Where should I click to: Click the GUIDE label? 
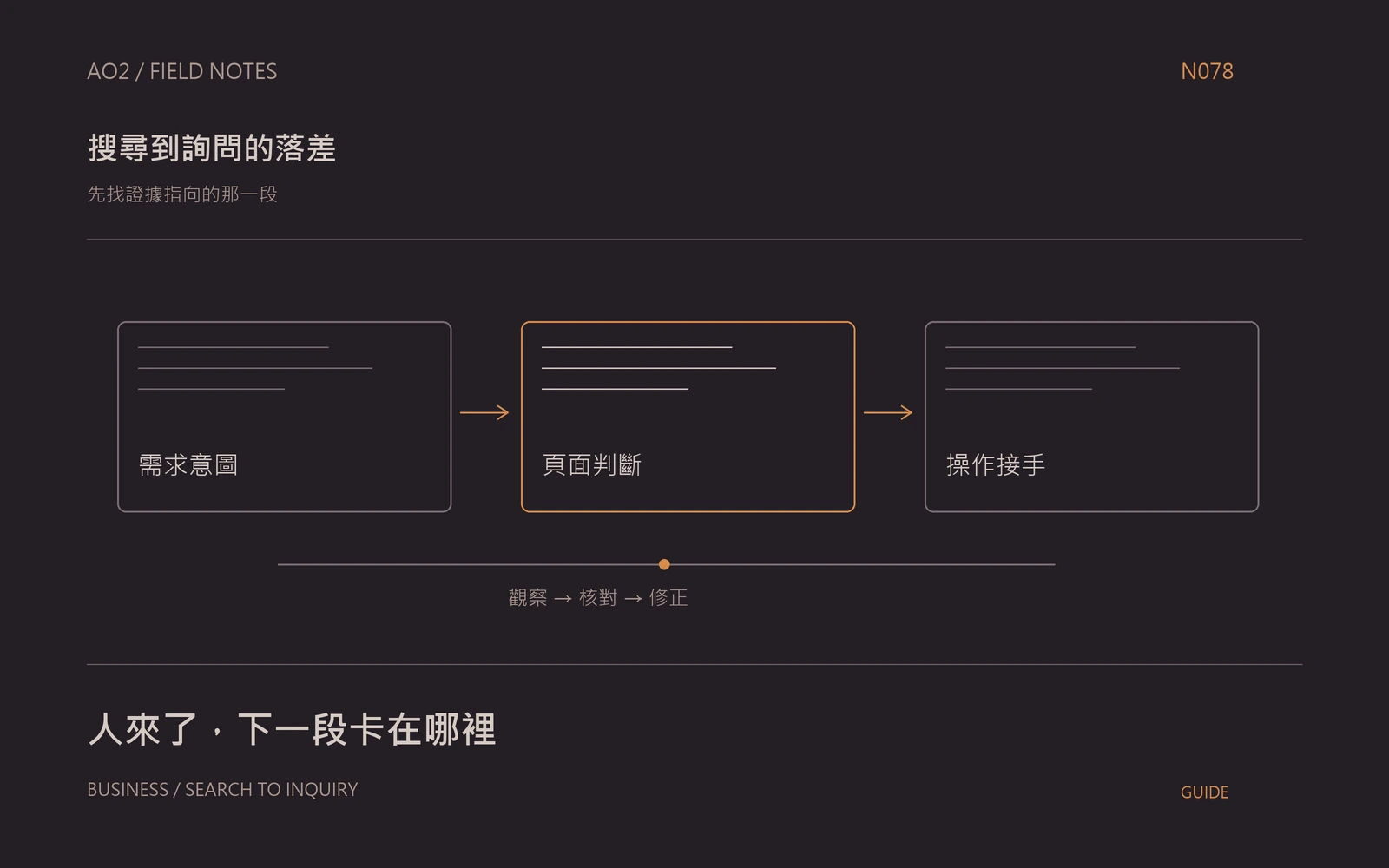pos(1204,792)
